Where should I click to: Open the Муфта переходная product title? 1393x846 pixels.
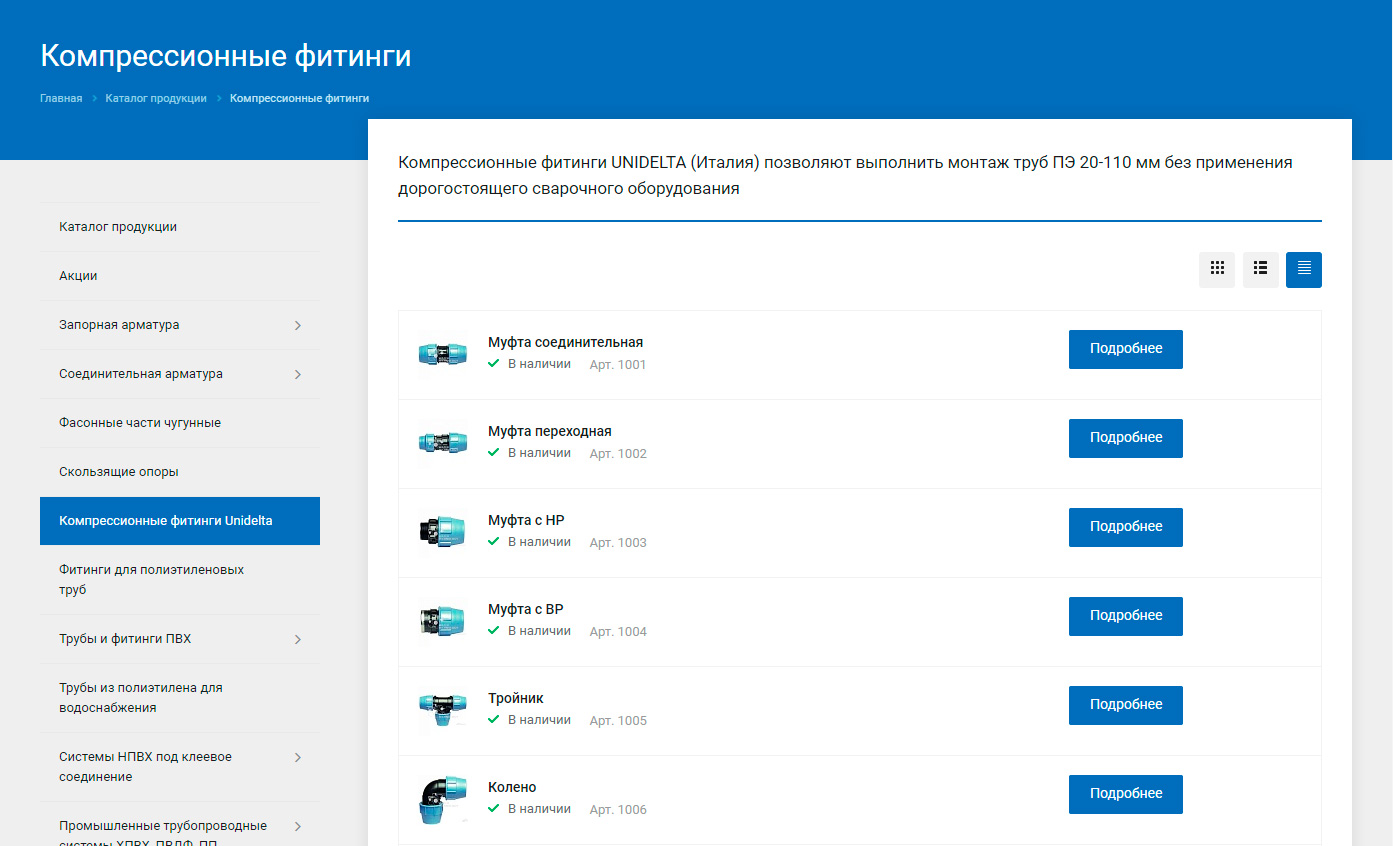pos(549,431)
